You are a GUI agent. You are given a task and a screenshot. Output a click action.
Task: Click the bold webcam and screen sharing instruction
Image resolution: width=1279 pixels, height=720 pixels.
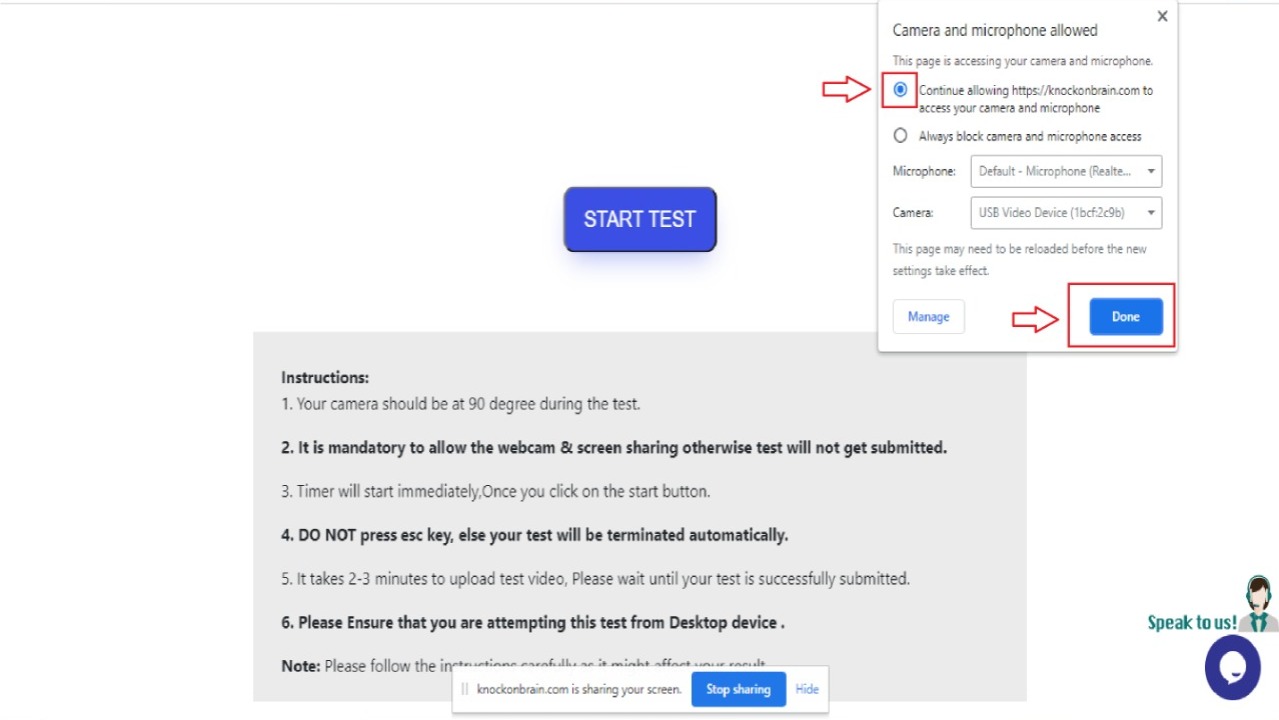(x=614, y=448)
